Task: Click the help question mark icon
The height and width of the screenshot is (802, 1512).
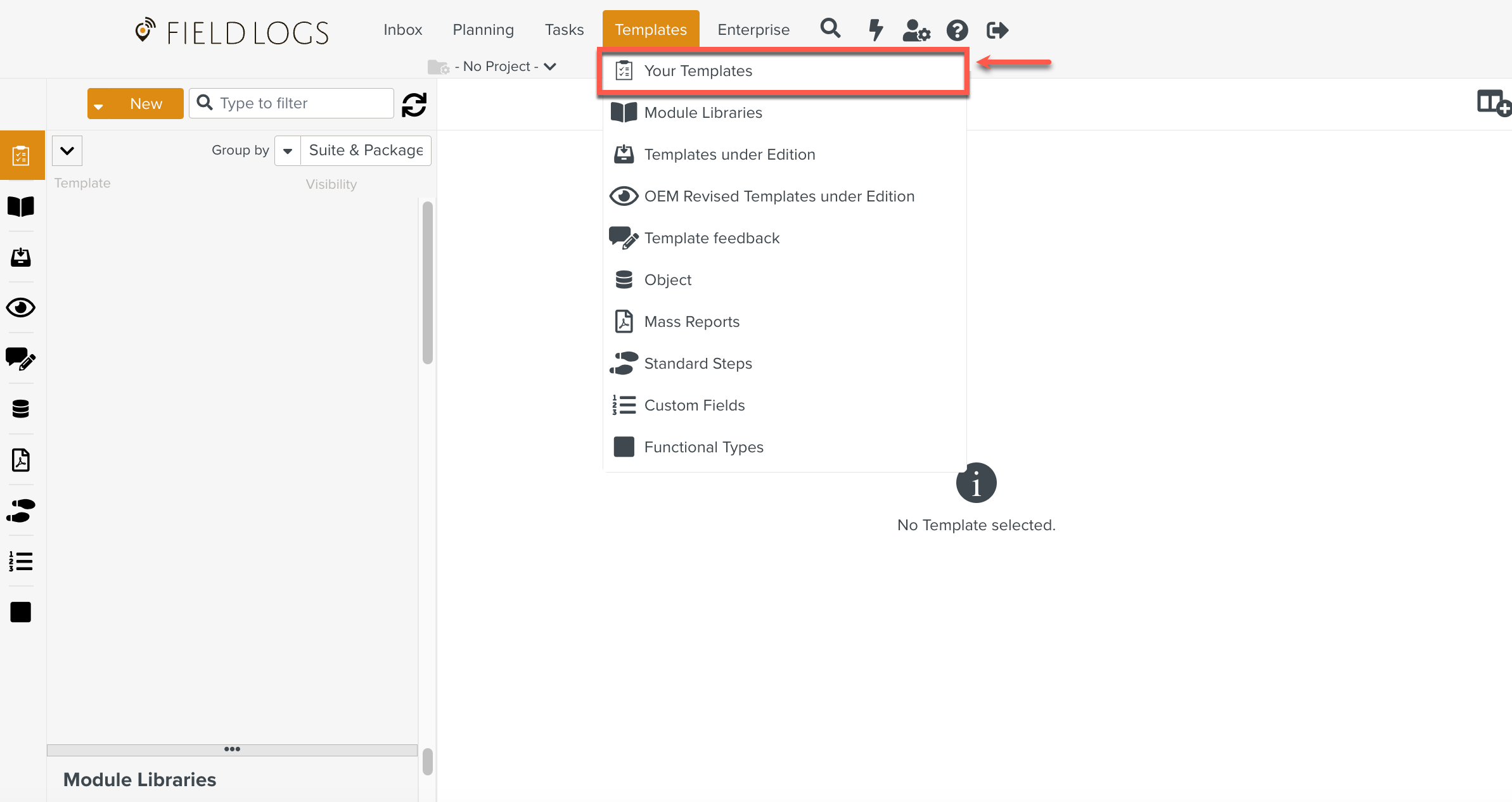Action: [x=957, y=30]
